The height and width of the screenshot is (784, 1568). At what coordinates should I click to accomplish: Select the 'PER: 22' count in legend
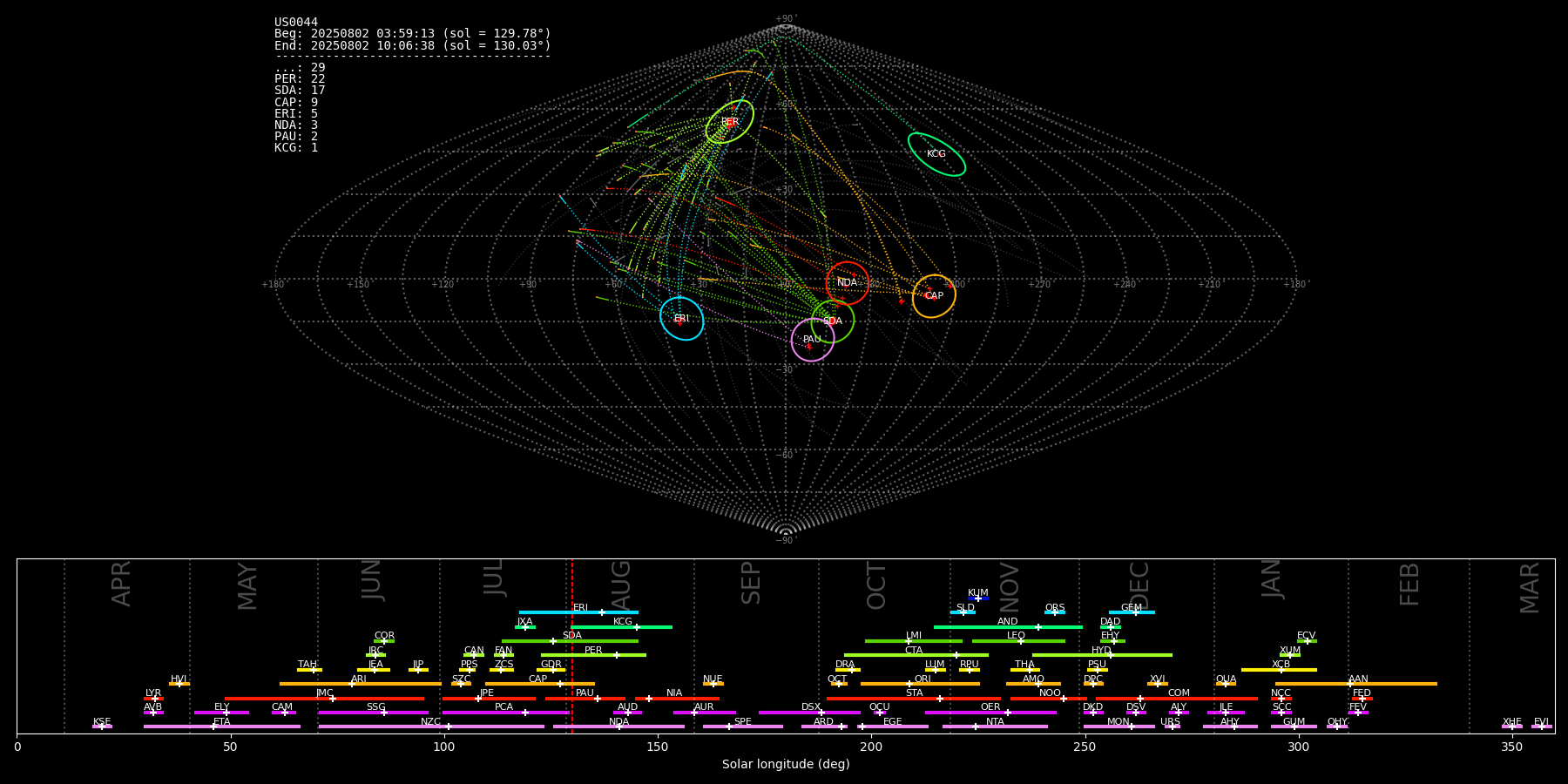click(300, 79)
